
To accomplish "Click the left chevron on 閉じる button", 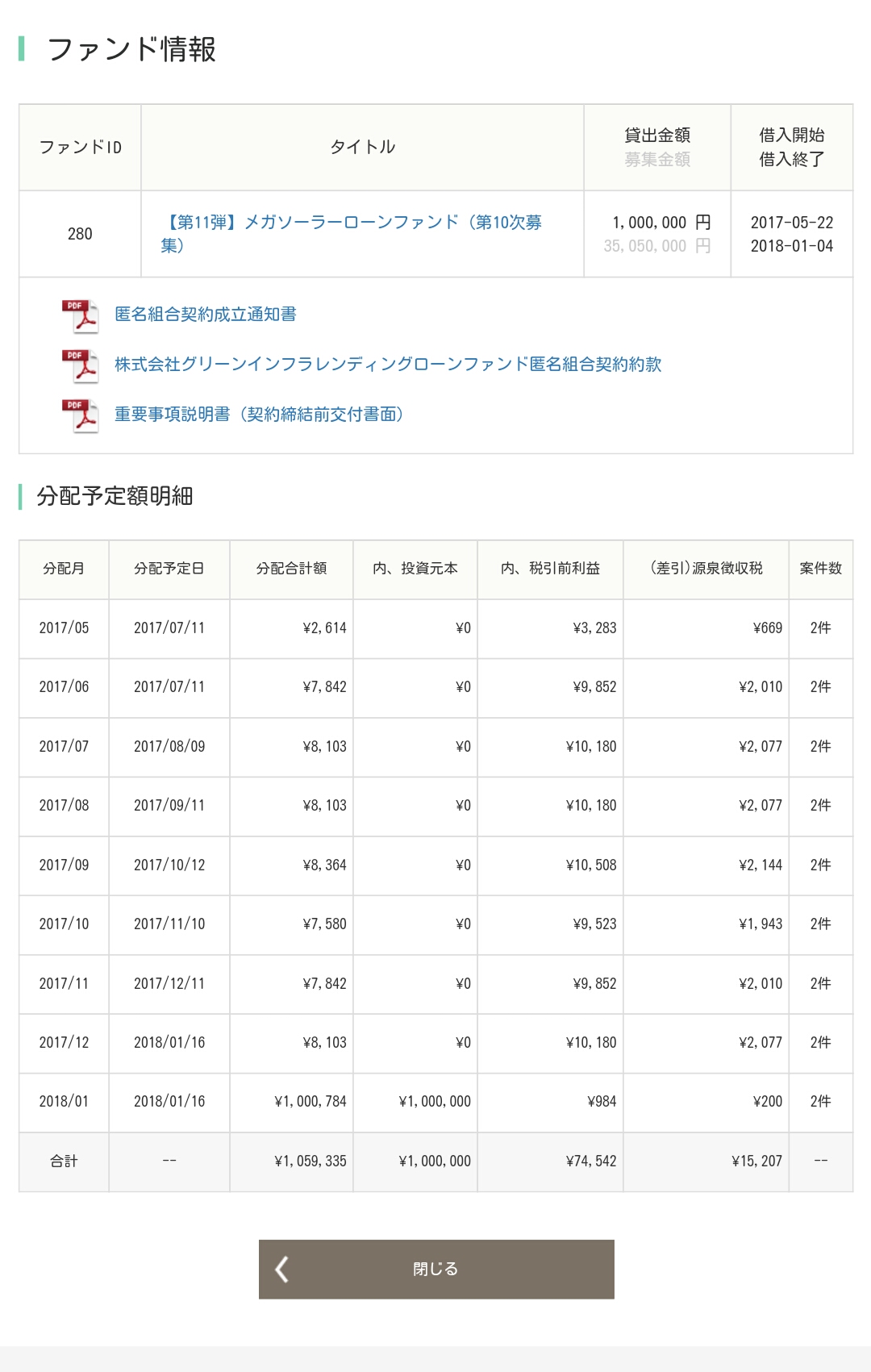I will pyautogui.click(x=281, y=1269).
